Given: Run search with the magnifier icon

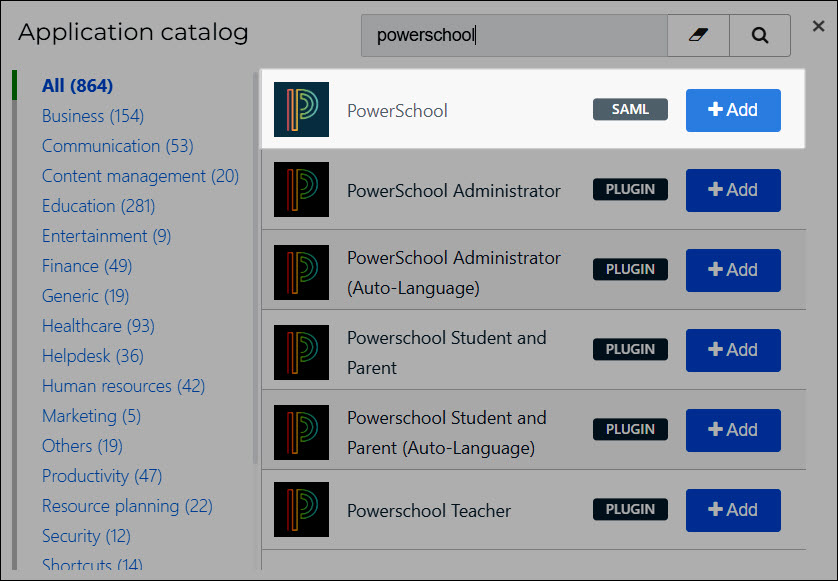Looking at the screenshot, I should (x=759, y=35).
